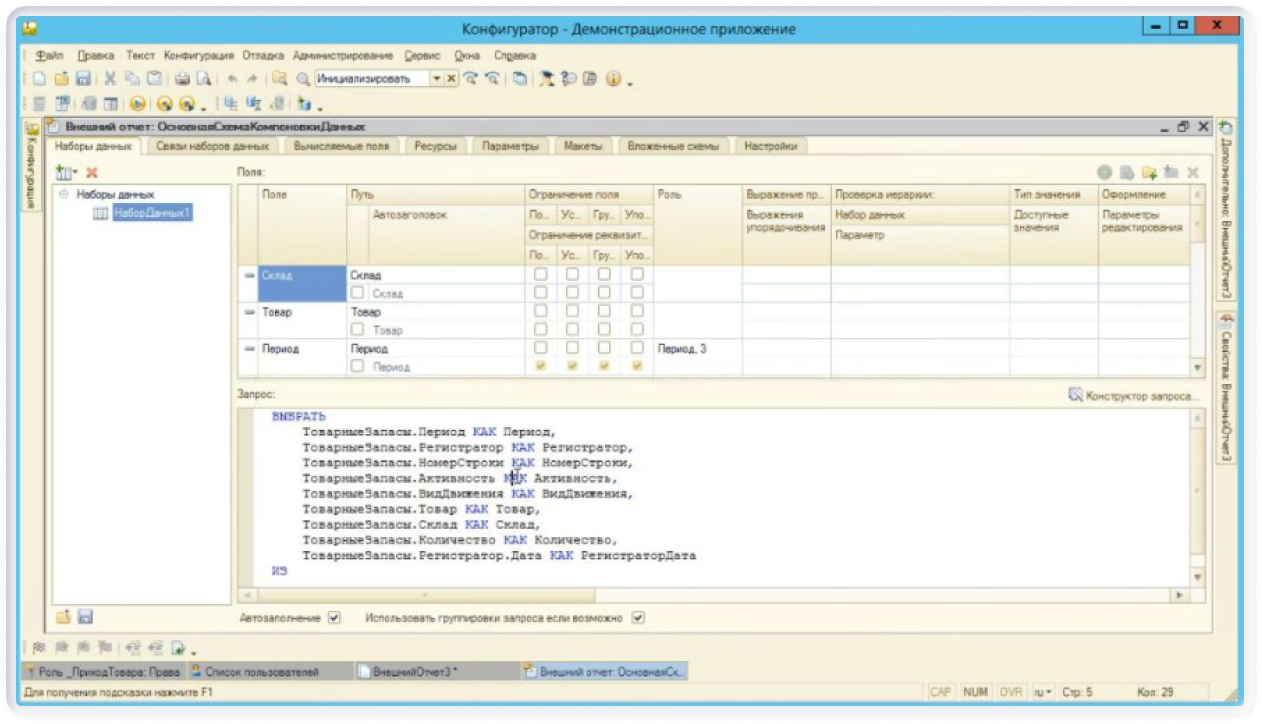Click the Undo arrow in the toolbar

pos(232,79)
